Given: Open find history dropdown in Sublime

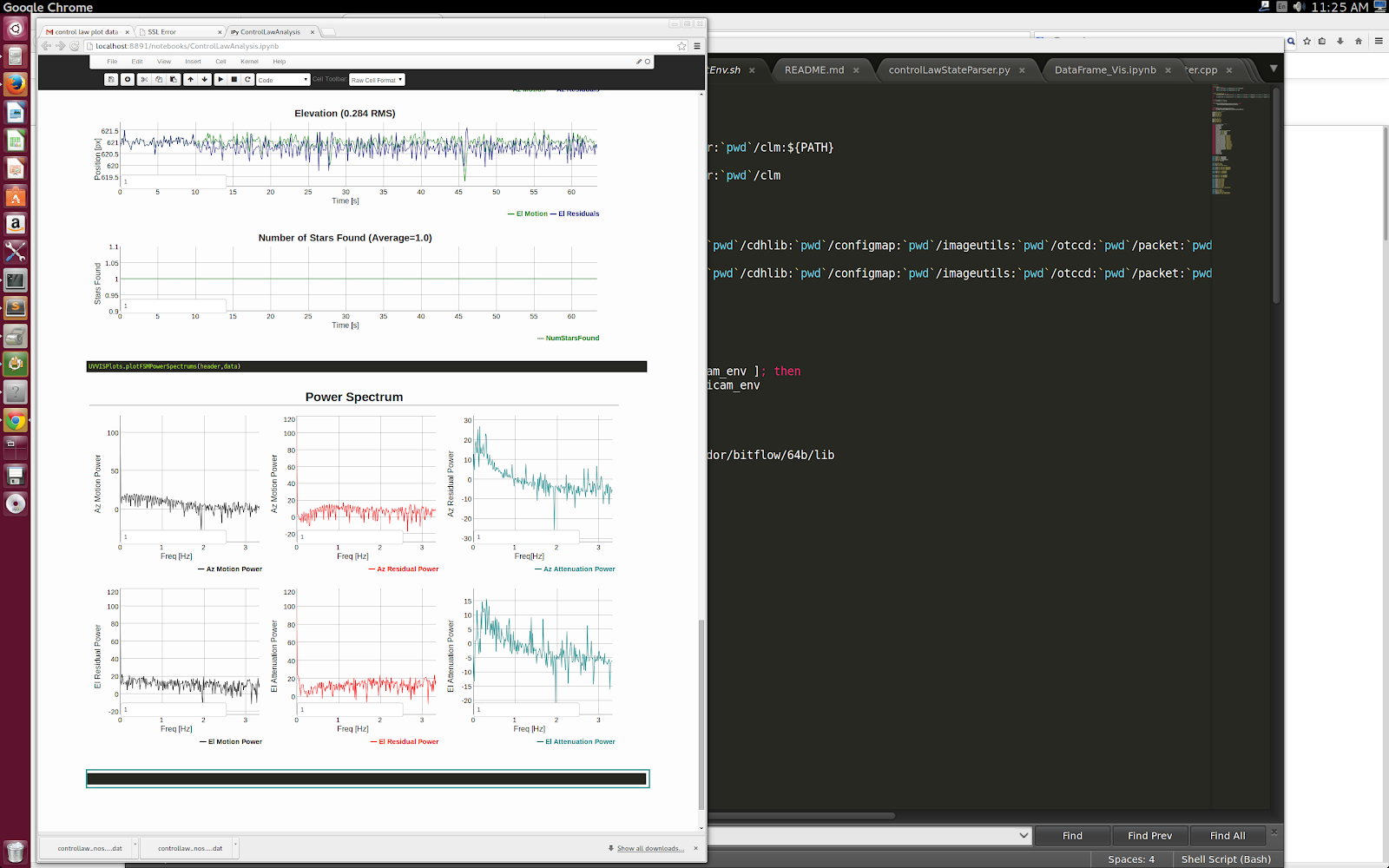Looking at the screenshot, I should (x=1024, y=836).
